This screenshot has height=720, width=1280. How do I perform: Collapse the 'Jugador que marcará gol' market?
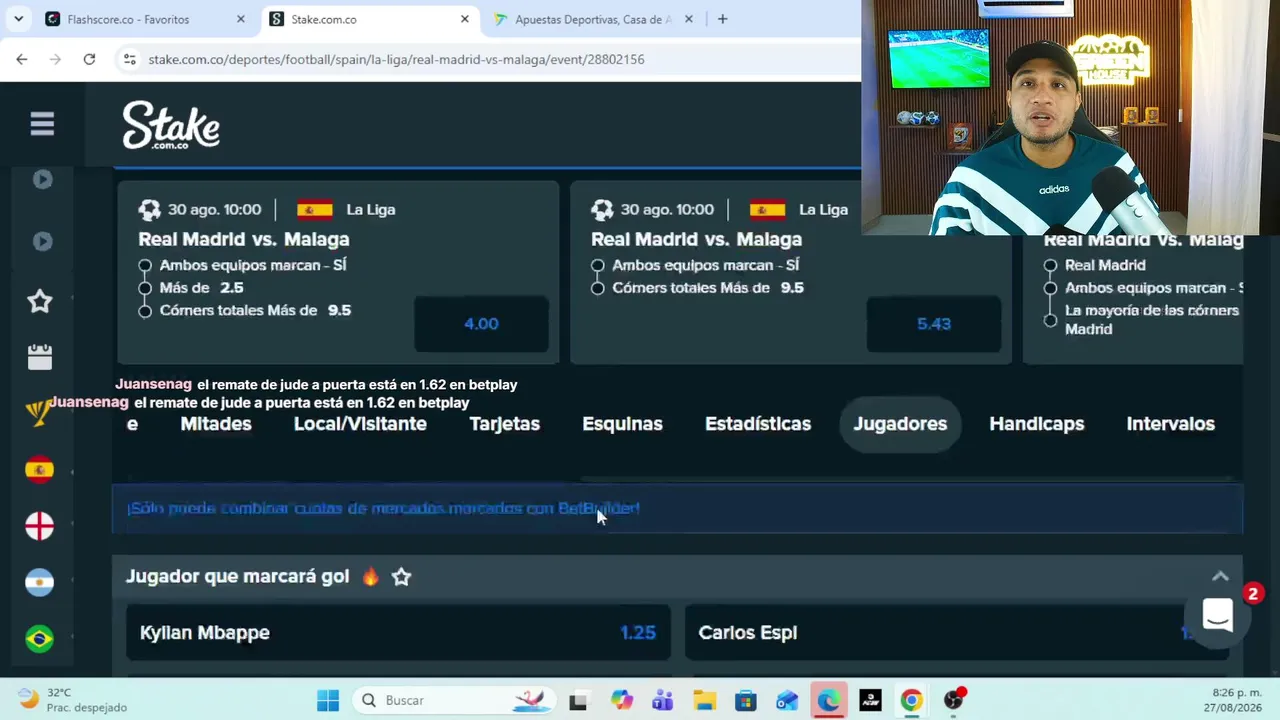tap(1220, 576)
